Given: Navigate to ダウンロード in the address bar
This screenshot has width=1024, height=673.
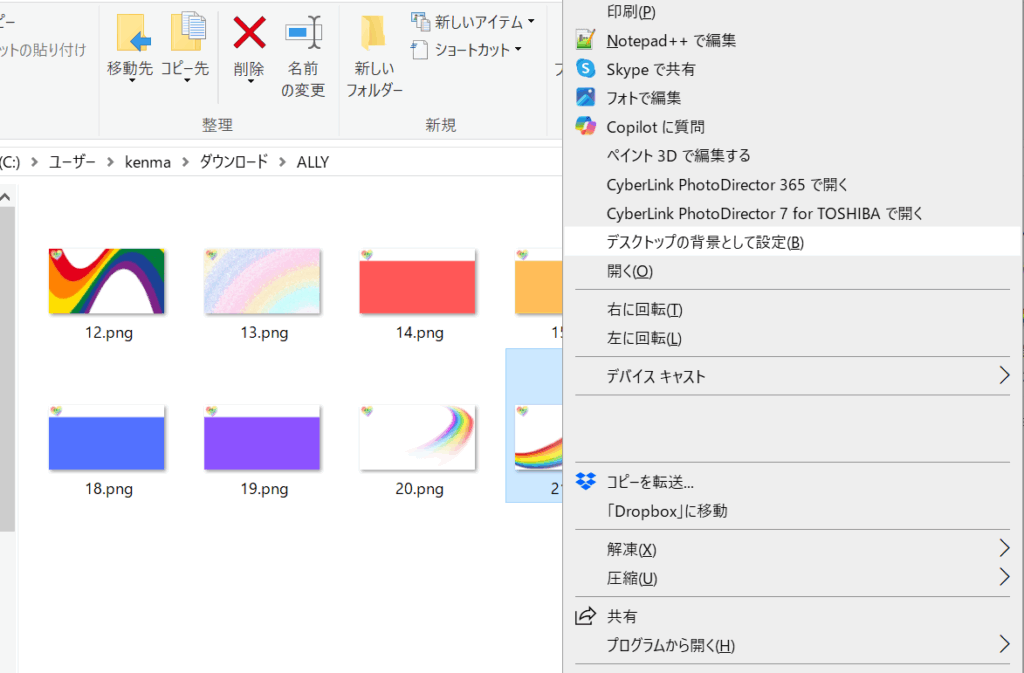Looking at the screenshot, I should click(234, 162).
